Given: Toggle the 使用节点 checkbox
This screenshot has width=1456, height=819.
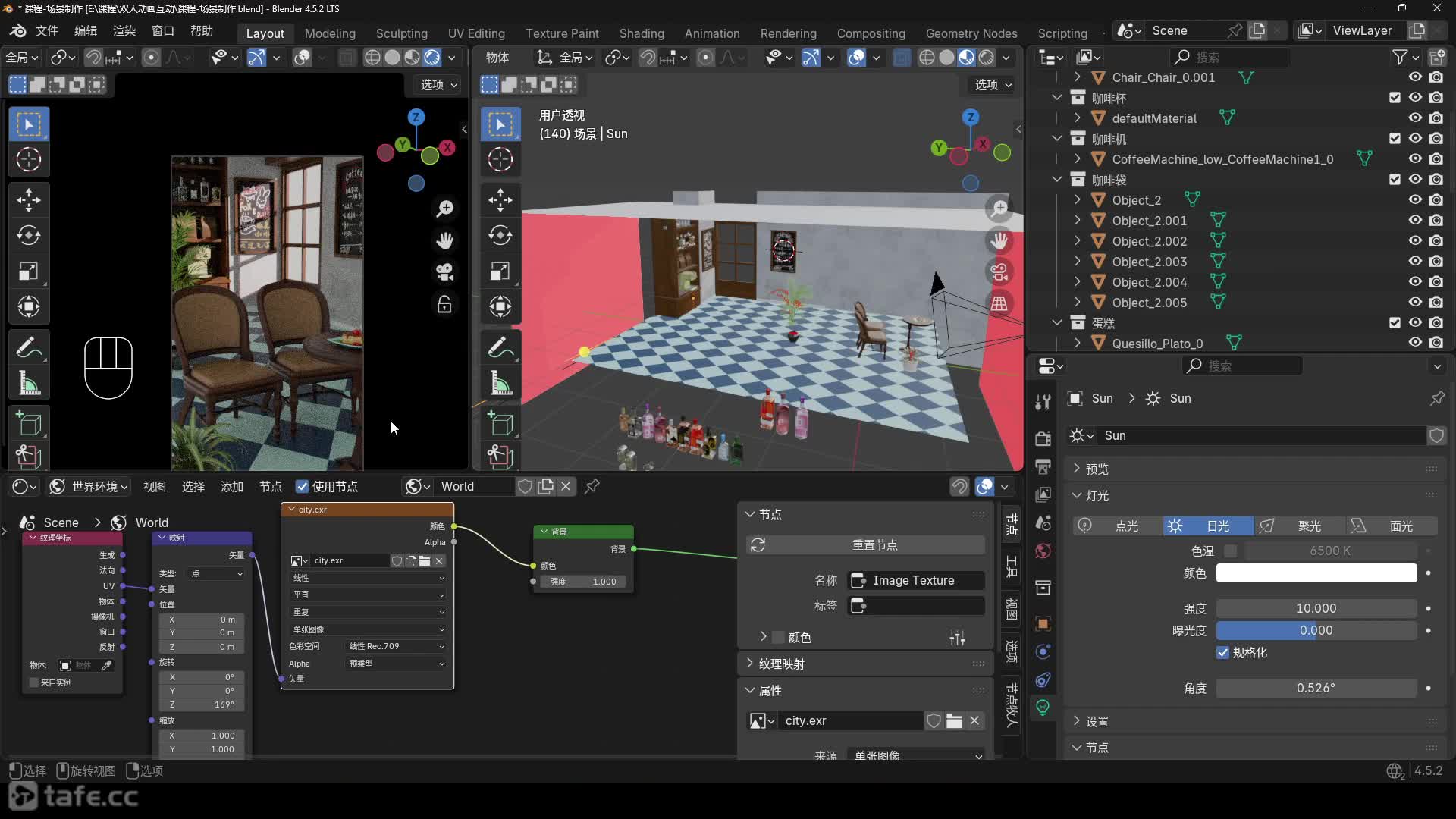Looking at the screenshot, I should pyautogui.click(x=303, y=486).
